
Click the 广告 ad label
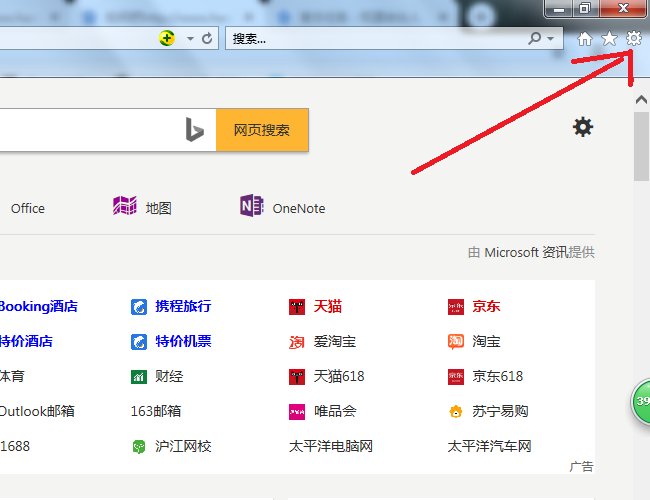tap(581, 466)
